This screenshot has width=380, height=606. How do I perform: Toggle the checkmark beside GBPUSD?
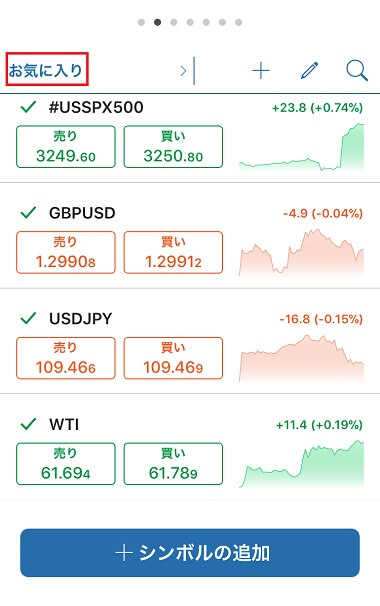(x=28, y=213)
